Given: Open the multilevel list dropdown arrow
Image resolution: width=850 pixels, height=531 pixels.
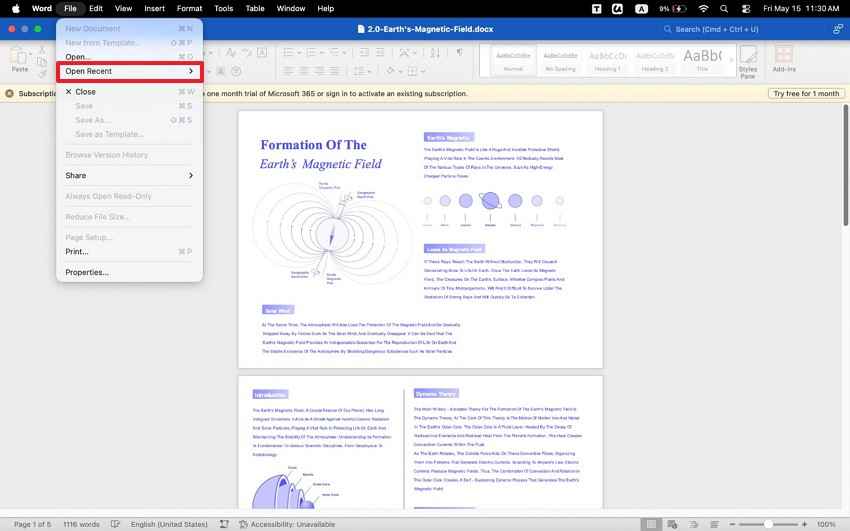Looking at the screenshot, I should click(345, 53).
